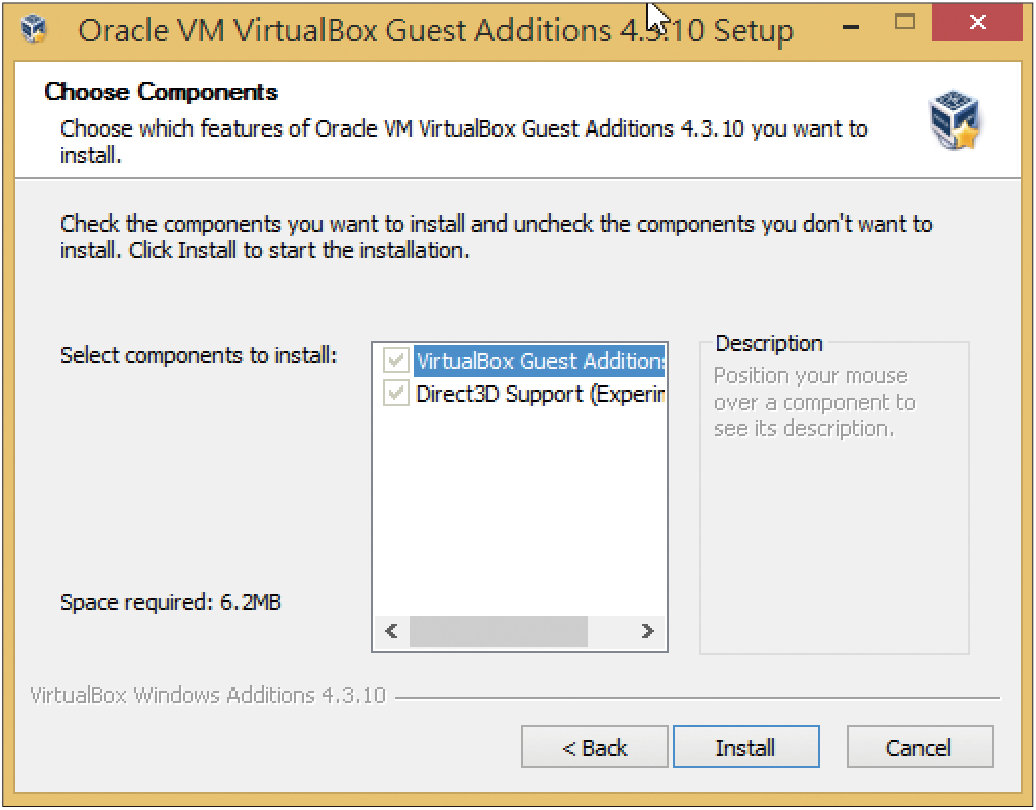Viewport: 1036px width, 810px height.
Task: Toggle the VirtualBox Guest Additions checkbox
Action: [x=396, y=361]
